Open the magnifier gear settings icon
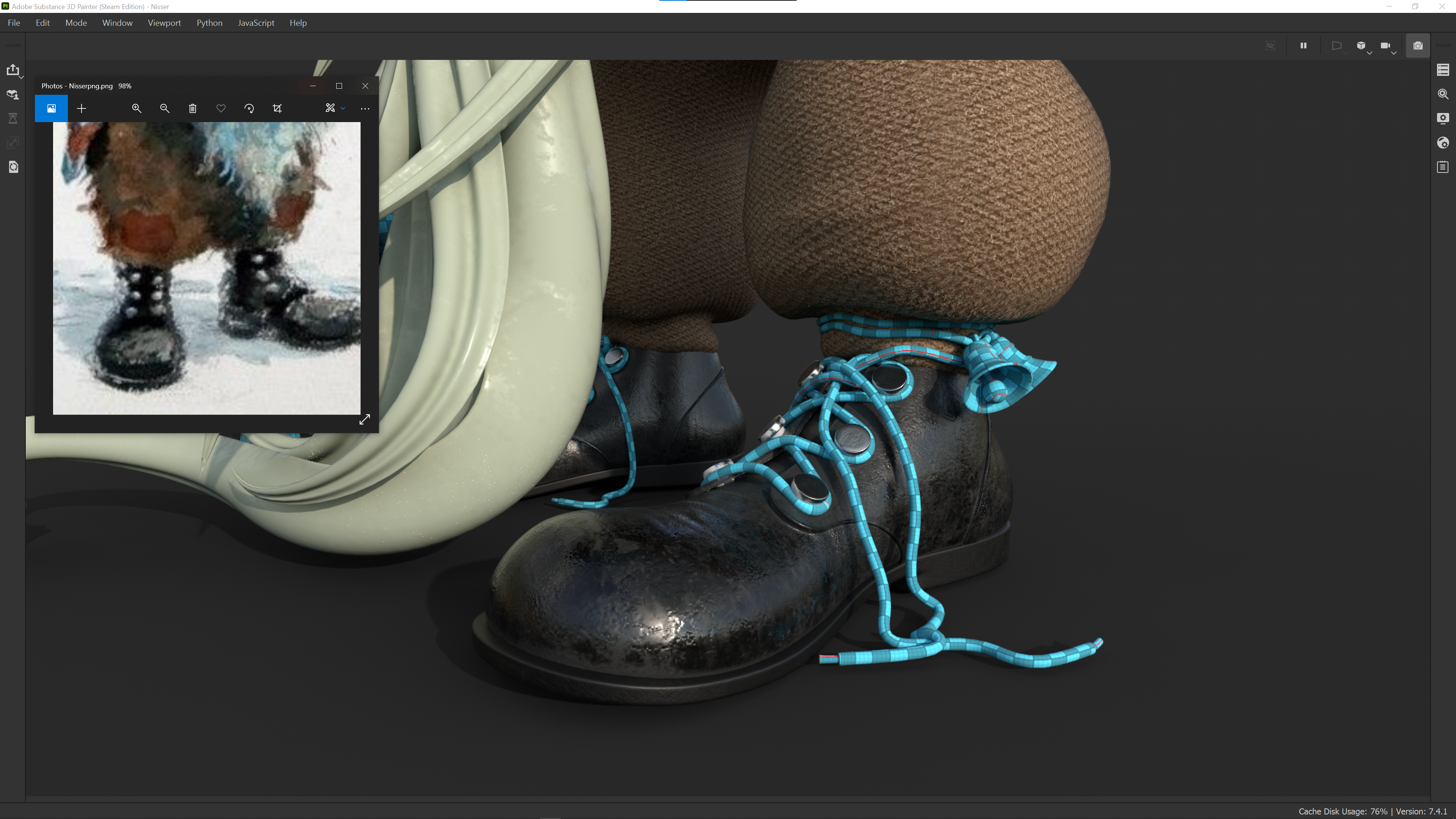Screen dimensions: 1456x819 1442,94
